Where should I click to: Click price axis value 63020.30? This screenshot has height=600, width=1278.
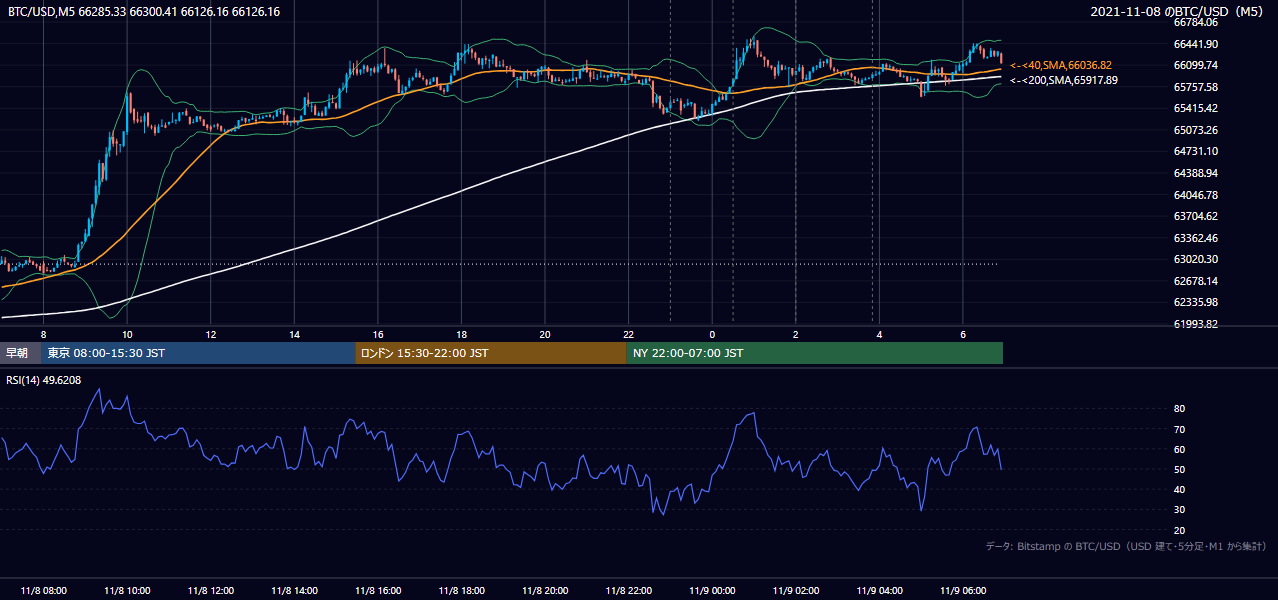(x=1195, y=259)
